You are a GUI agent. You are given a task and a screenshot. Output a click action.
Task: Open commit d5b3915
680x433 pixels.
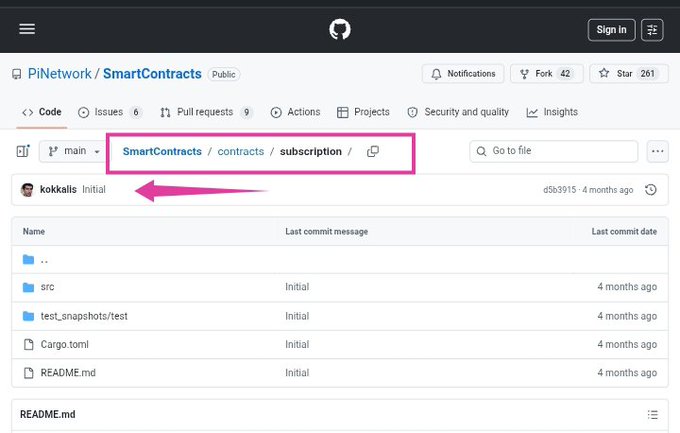coord(559,190)
